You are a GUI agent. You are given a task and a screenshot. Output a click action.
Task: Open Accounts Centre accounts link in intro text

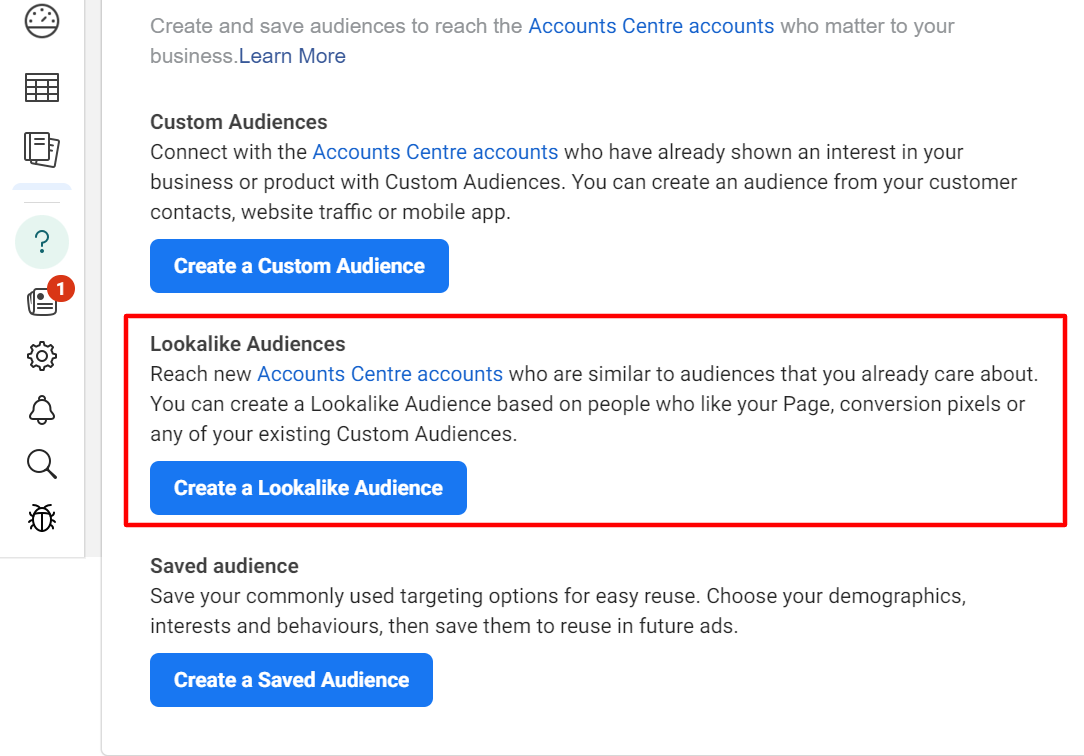point(651,26)
